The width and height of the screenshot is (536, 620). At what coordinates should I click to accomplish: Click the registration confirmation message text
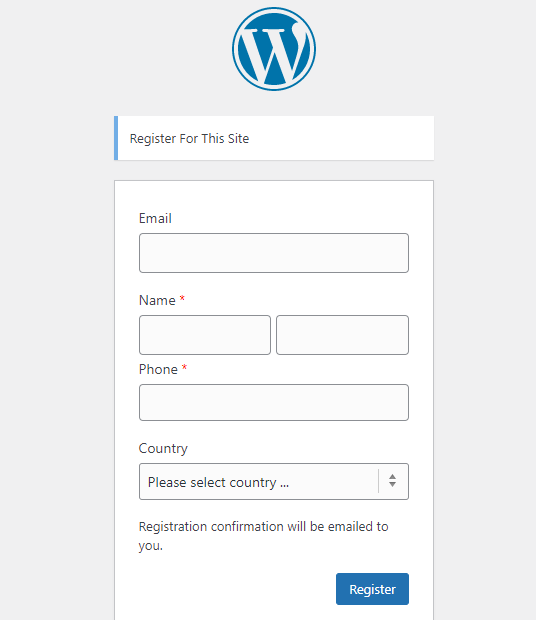click(x=263, y=536)
